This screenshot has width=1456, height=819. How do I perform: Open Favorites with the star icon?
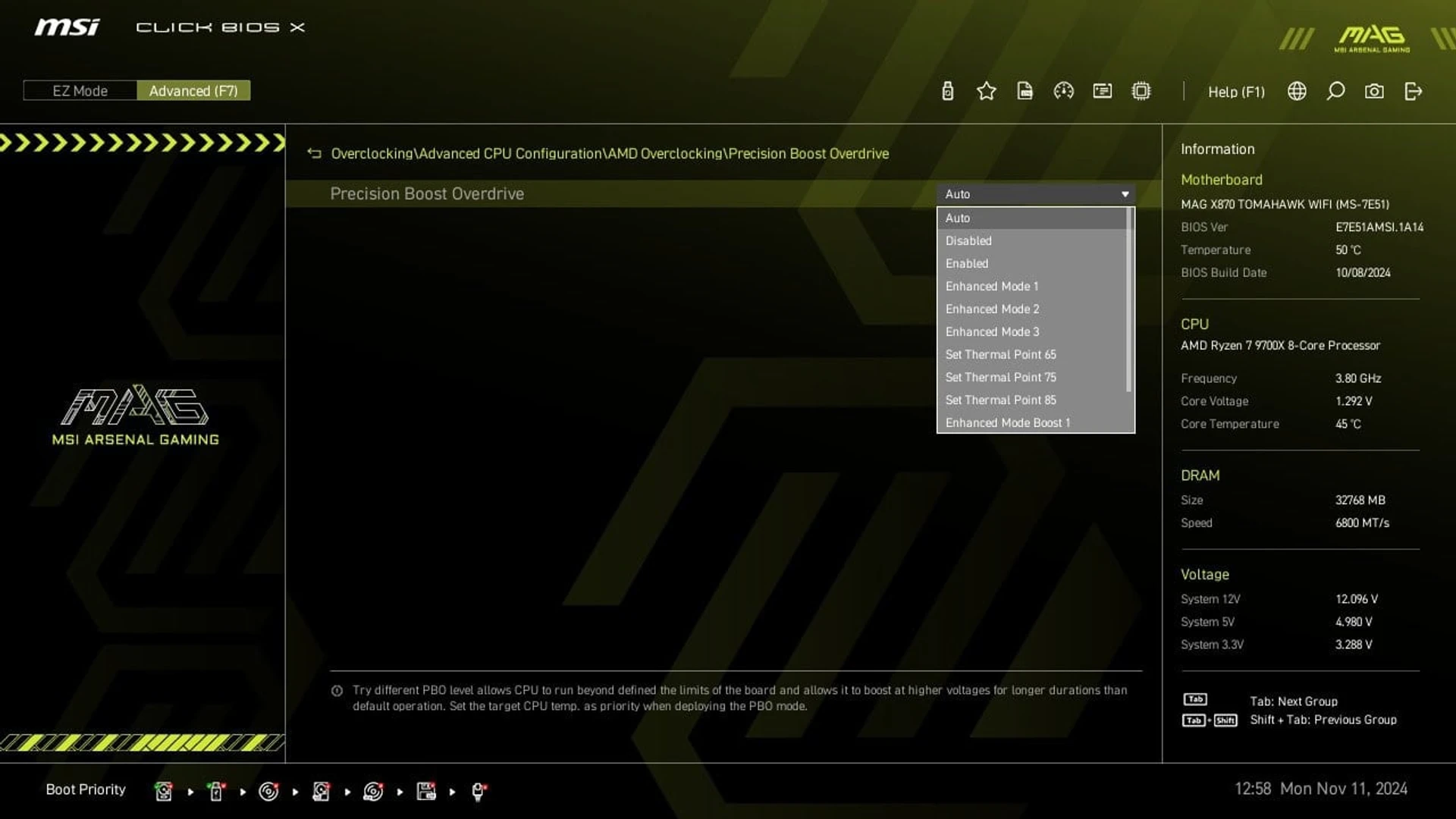coord(986,91)
